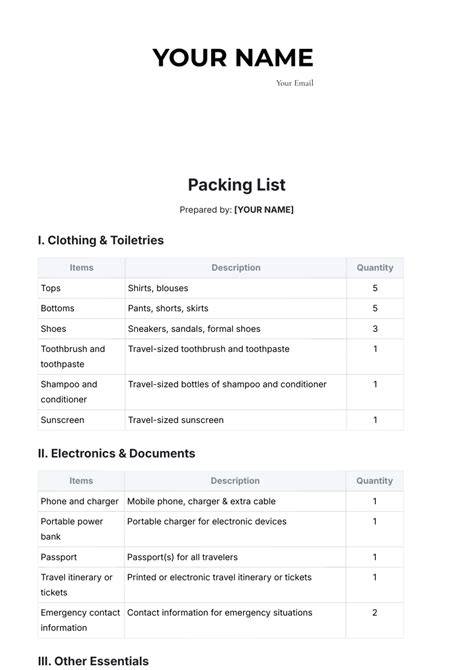
Task: Select the Portable power bank cell
Action: [x=81, y=529]
